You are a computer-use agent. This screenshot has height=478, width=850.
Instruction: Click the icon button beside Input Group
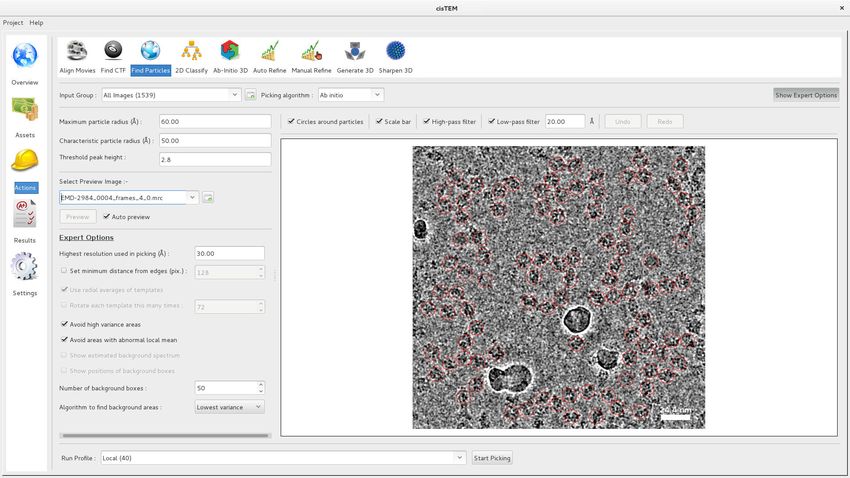(250, 95)
